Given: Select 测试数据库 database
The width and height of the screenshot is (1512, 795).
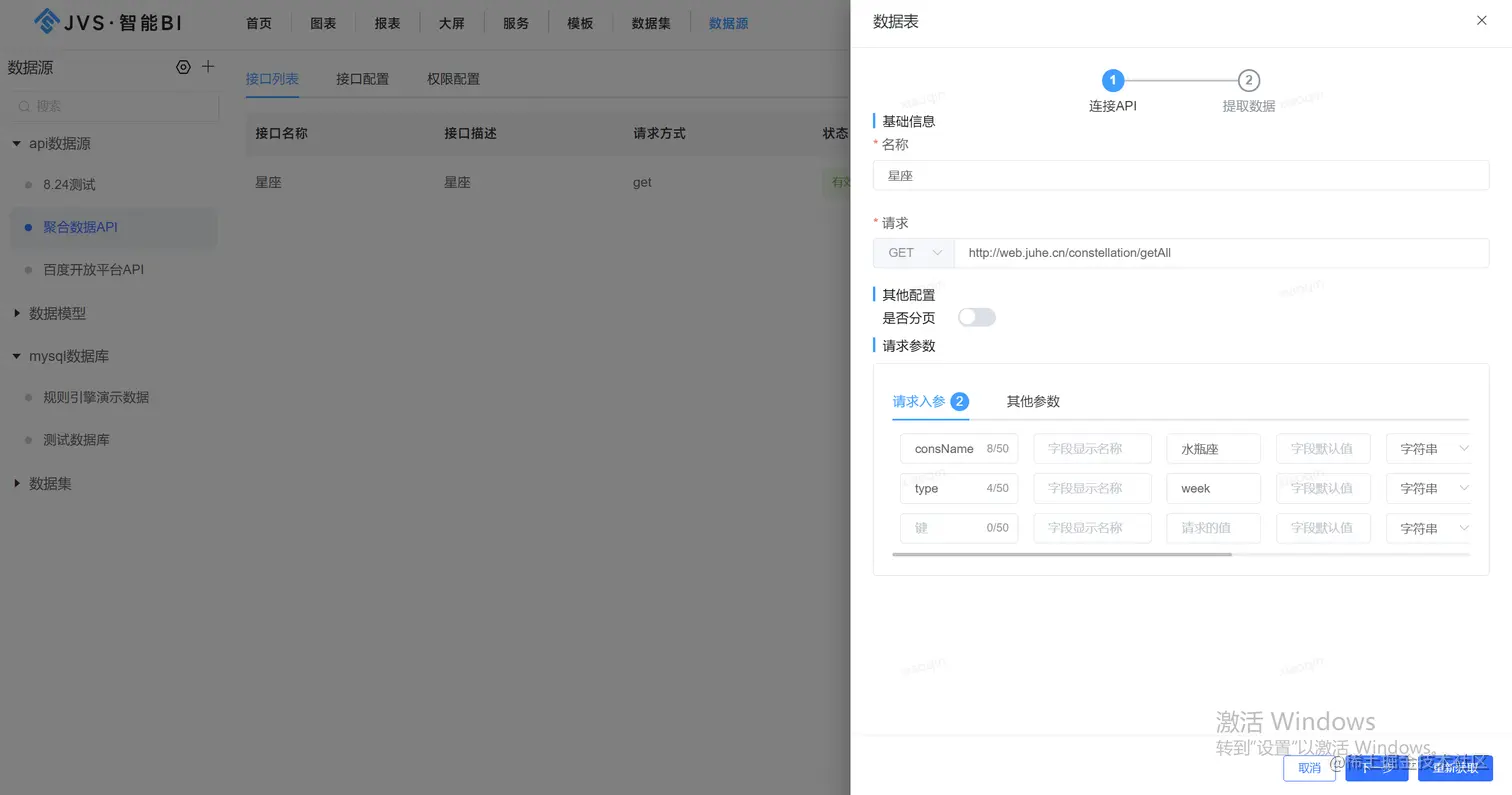Looking at the screenshot, I should [x=76, y=440].
